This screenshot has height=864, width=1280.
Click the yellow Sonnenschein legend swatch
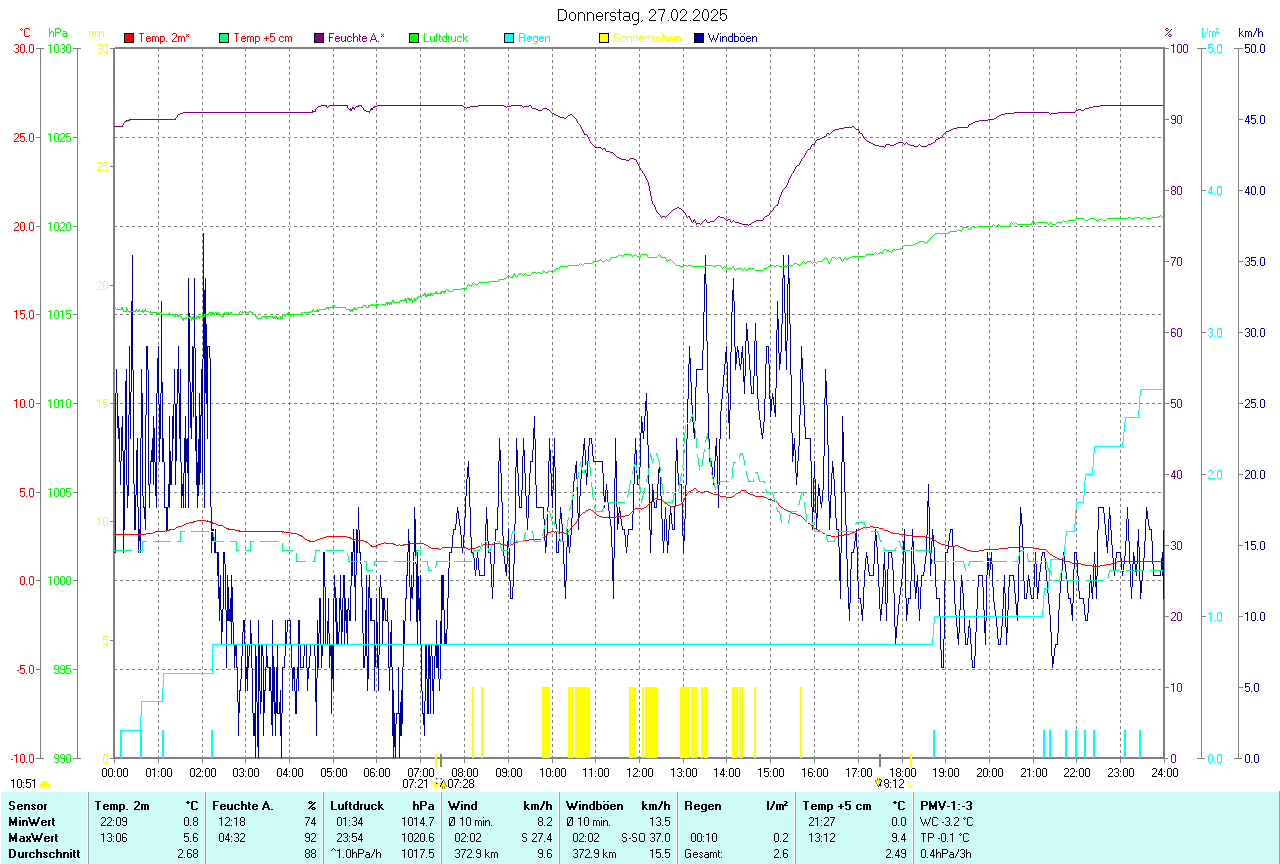pos(604,38)
